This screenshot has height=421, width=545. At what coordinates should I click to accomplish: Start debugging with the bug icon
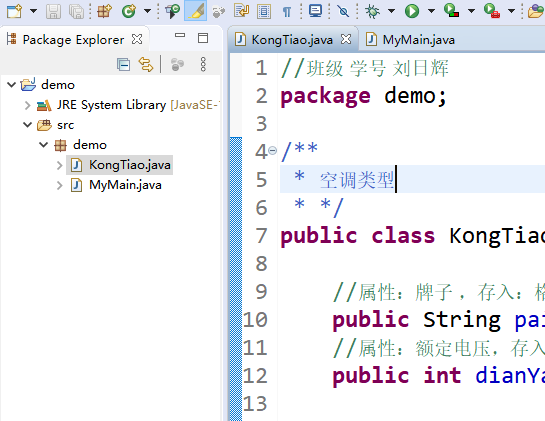tap(372, 11)
